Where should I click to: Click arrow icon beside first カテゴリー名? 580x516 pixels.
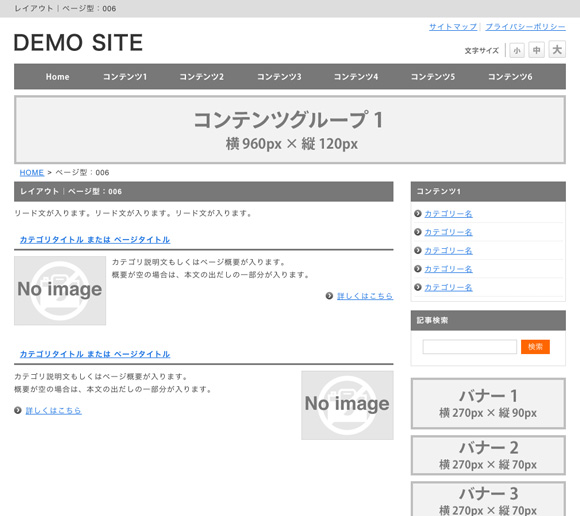[x=418, y=213]
